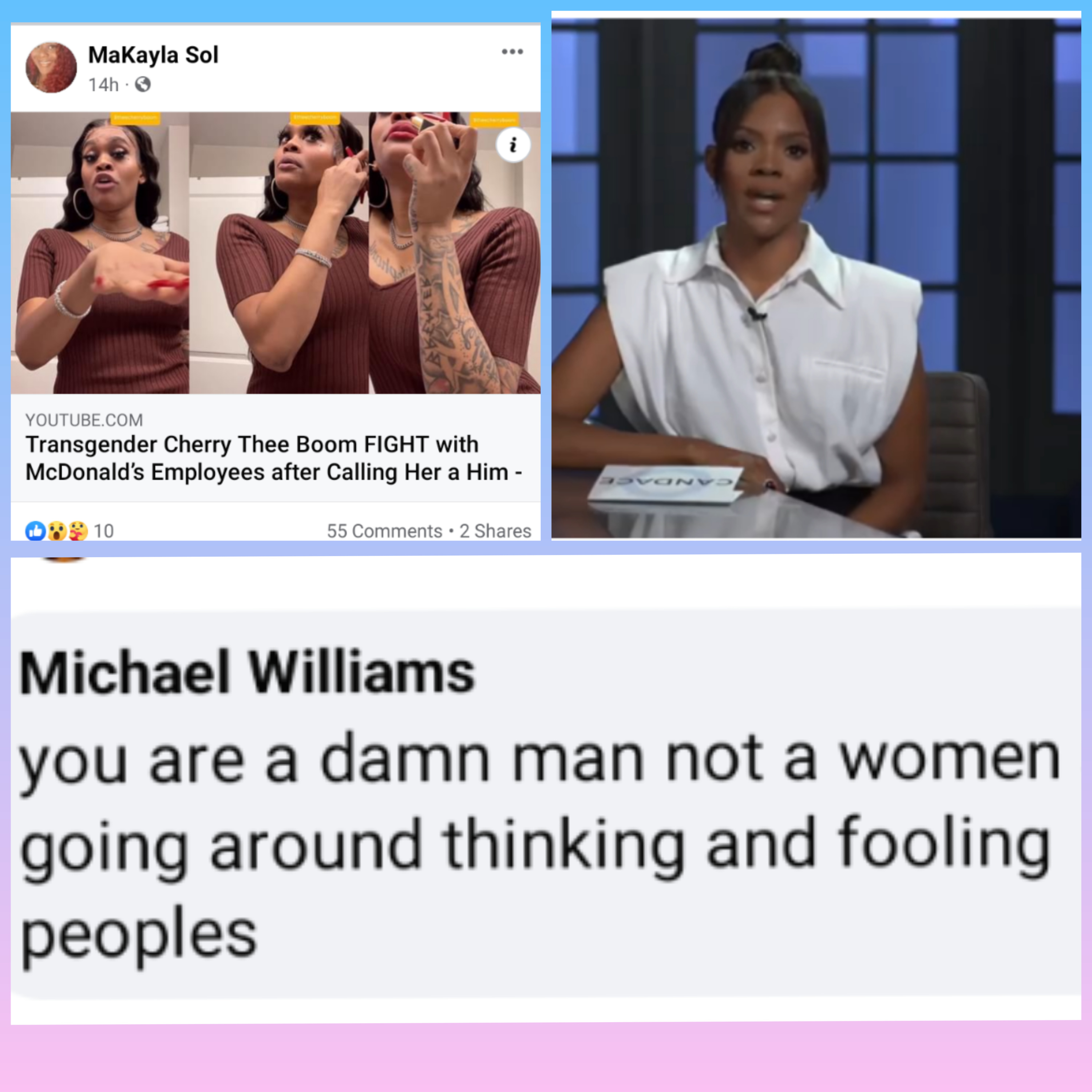
Task: Open the Transgender Cherry Thee Boom video title
Action: point(274,458)
